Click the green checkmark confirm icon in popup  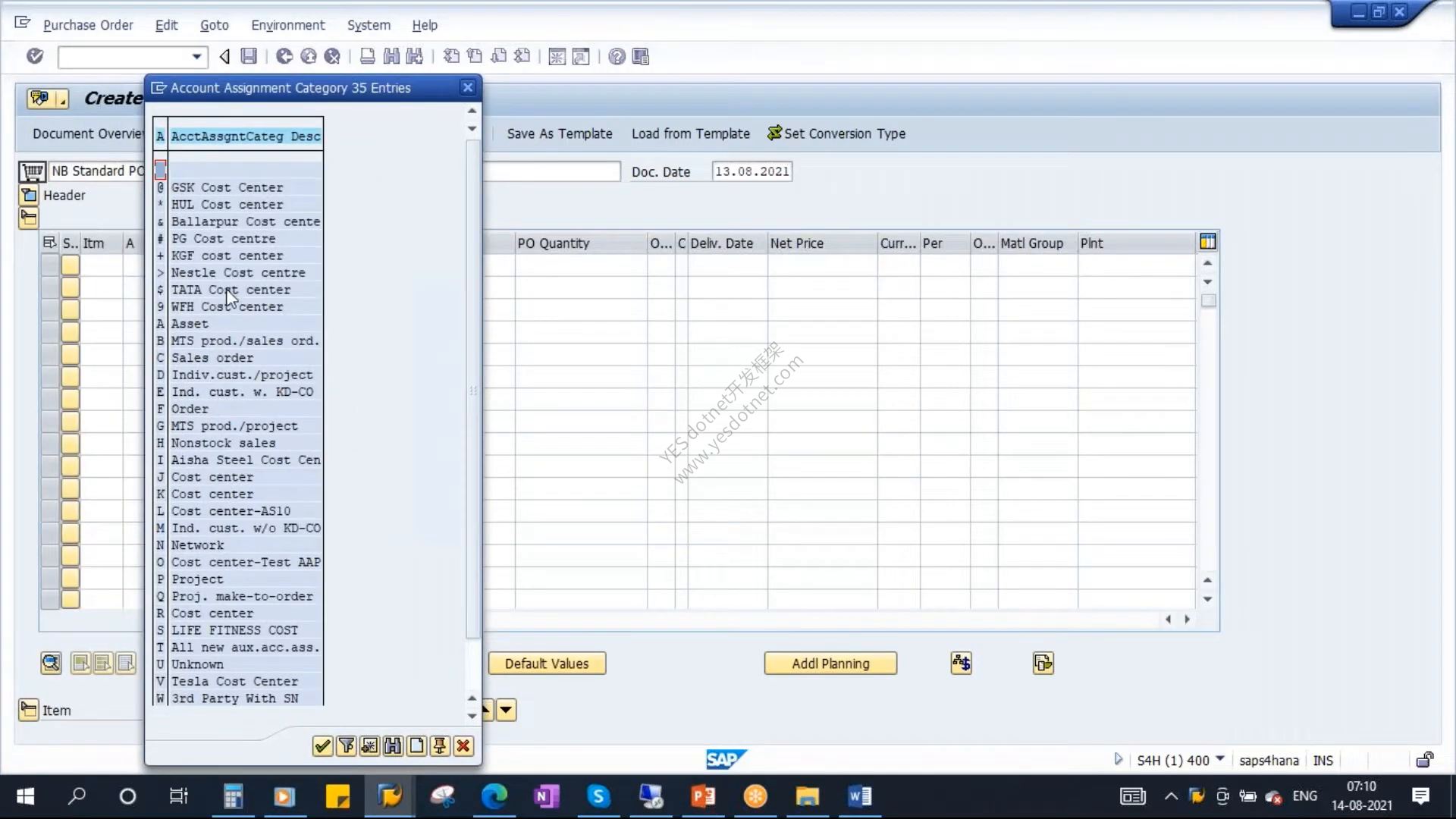pos(322,746)
